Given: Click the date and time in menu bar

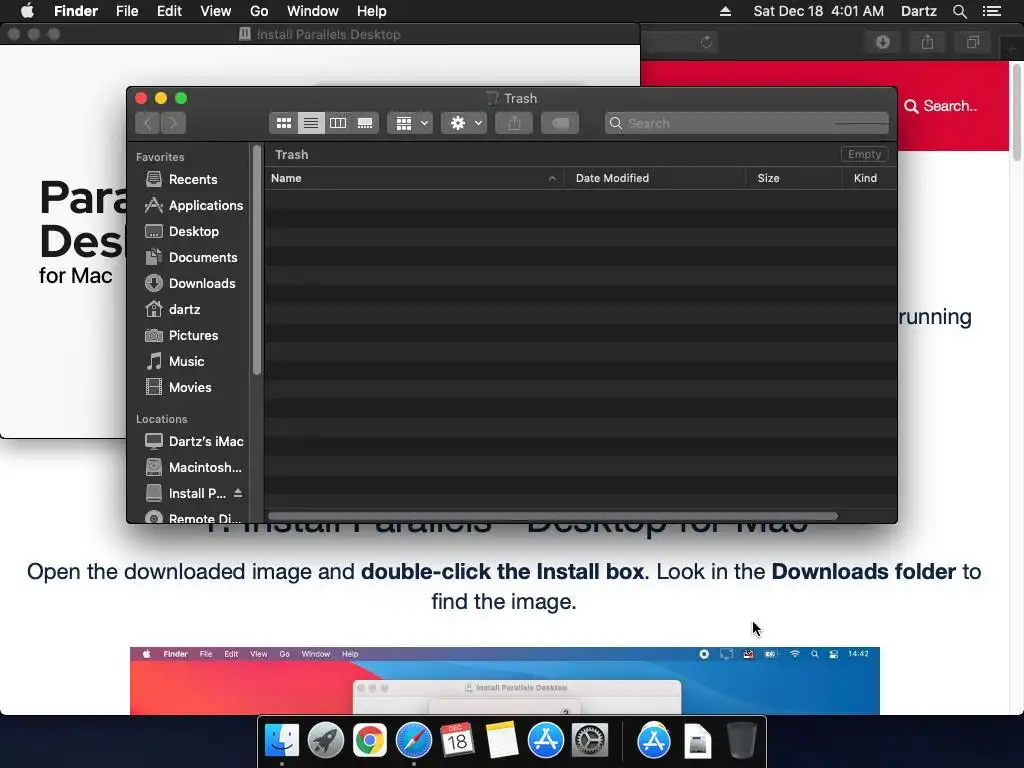Looking at the screenshot, I should point(818,11).
